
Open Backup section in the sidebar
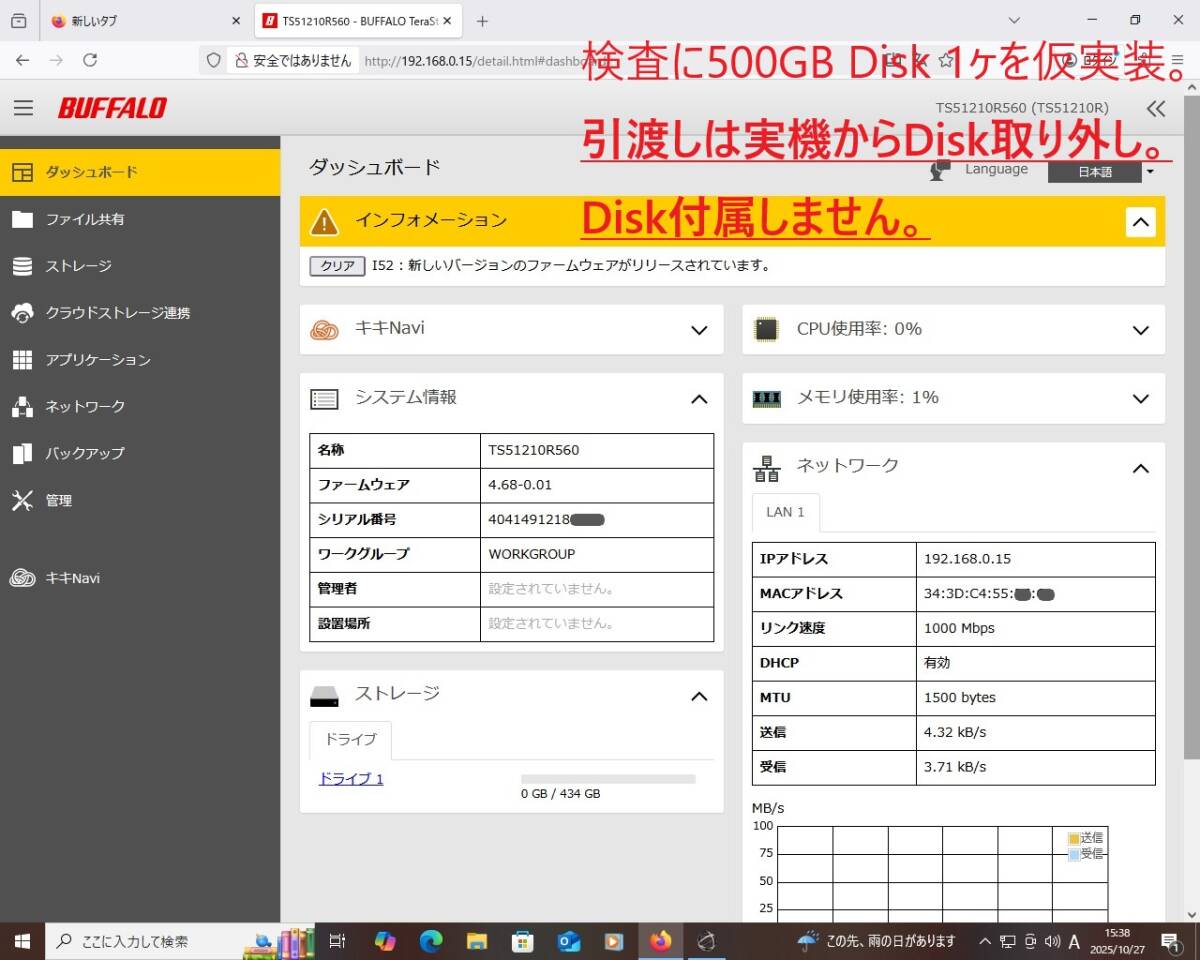click(84, 454)
